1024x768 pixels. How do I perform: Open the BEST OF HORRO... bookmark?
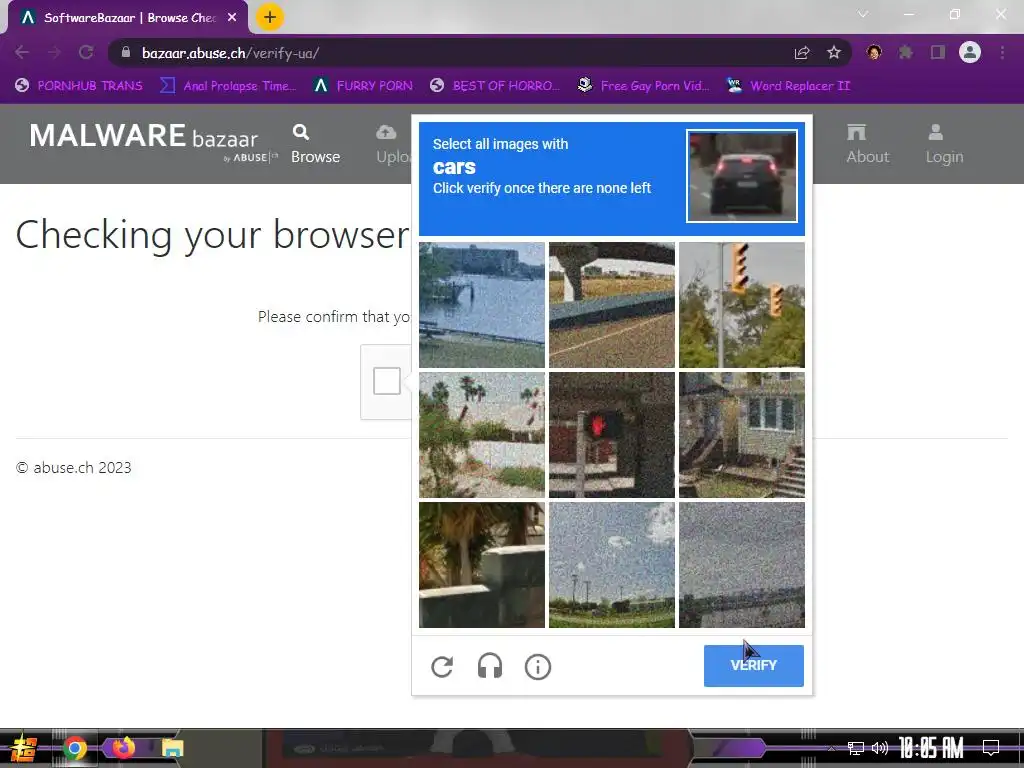point(495,86)
